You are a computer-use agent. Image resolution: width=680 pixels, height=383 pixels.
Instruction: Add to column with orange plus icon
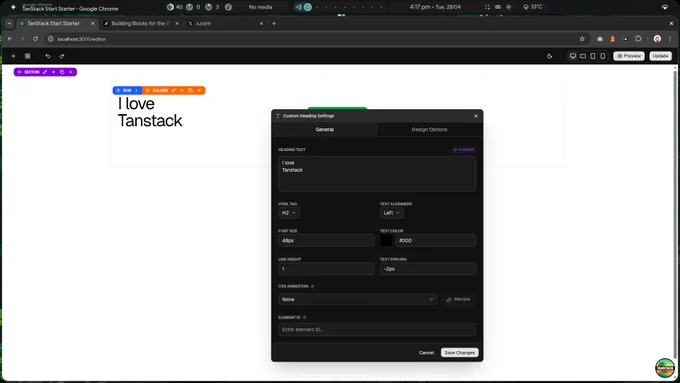pos(182,90)
